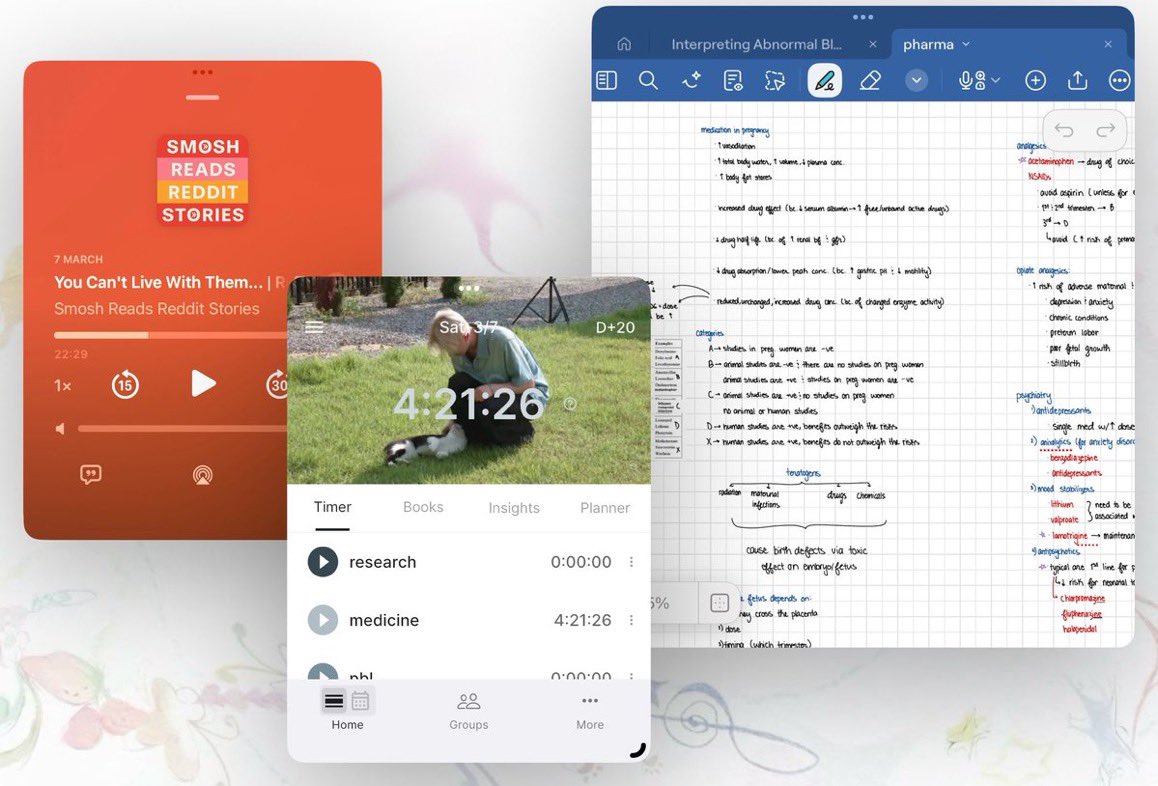
Task: Tap the 4:21:26 total timer display
Action: tap(469, 404)
